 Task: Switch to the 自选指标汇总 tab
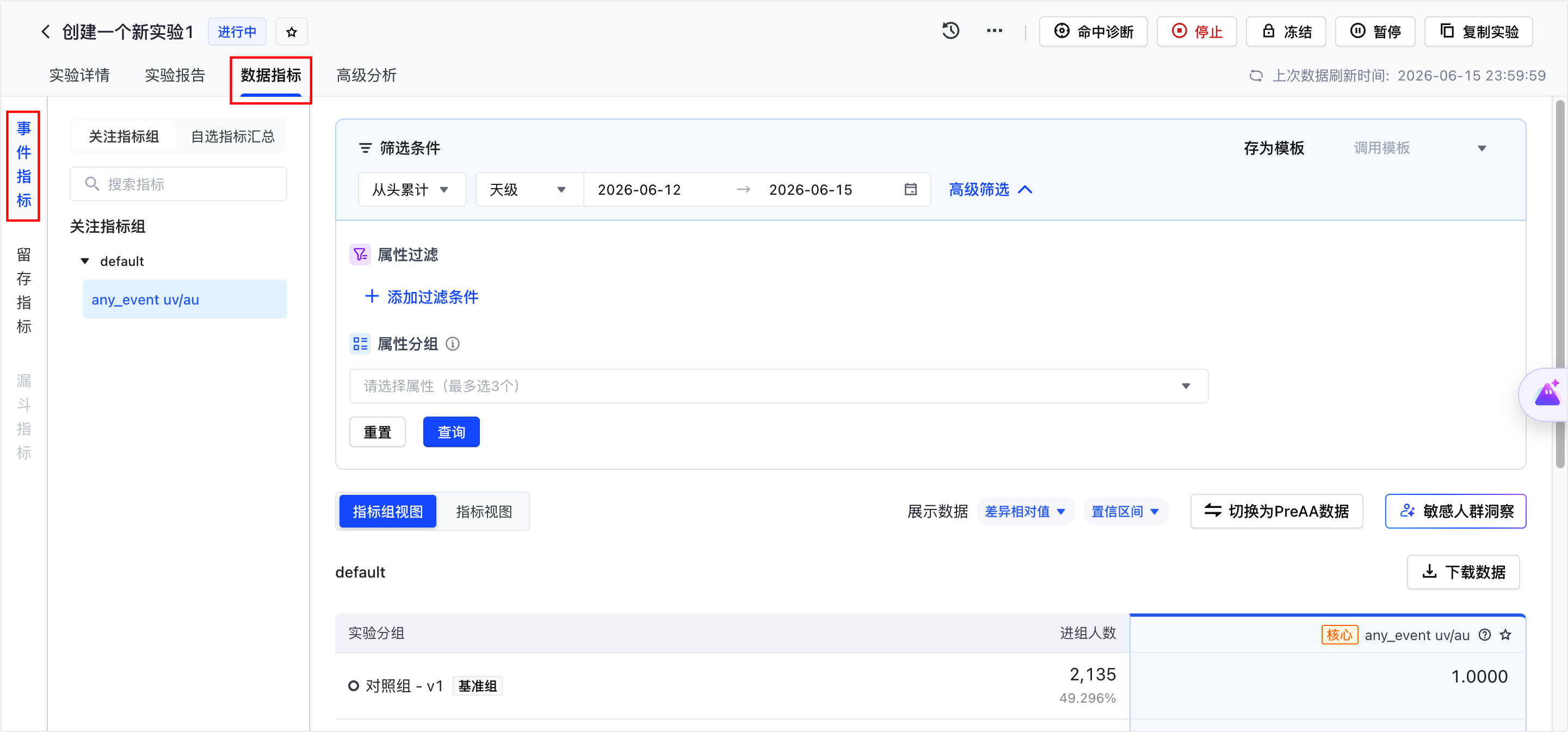(x=232, y=137)
